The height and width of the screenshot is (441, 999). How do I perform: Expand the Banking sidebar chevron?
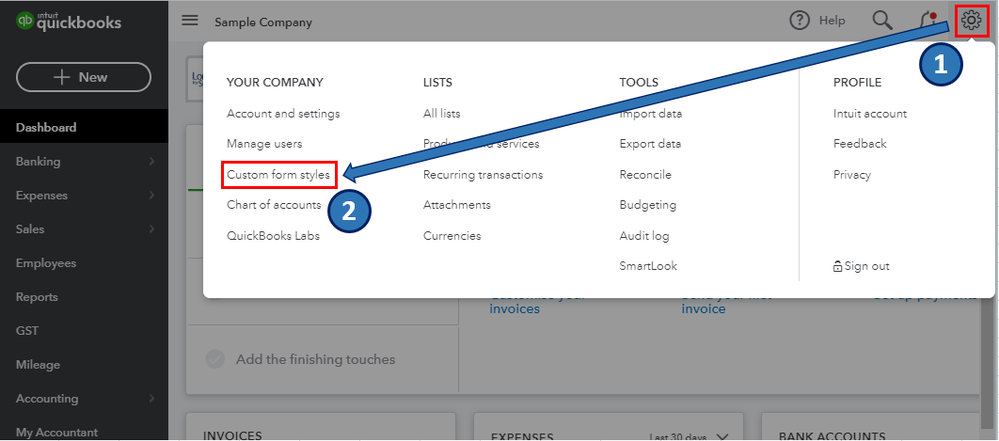coord(151,161)
